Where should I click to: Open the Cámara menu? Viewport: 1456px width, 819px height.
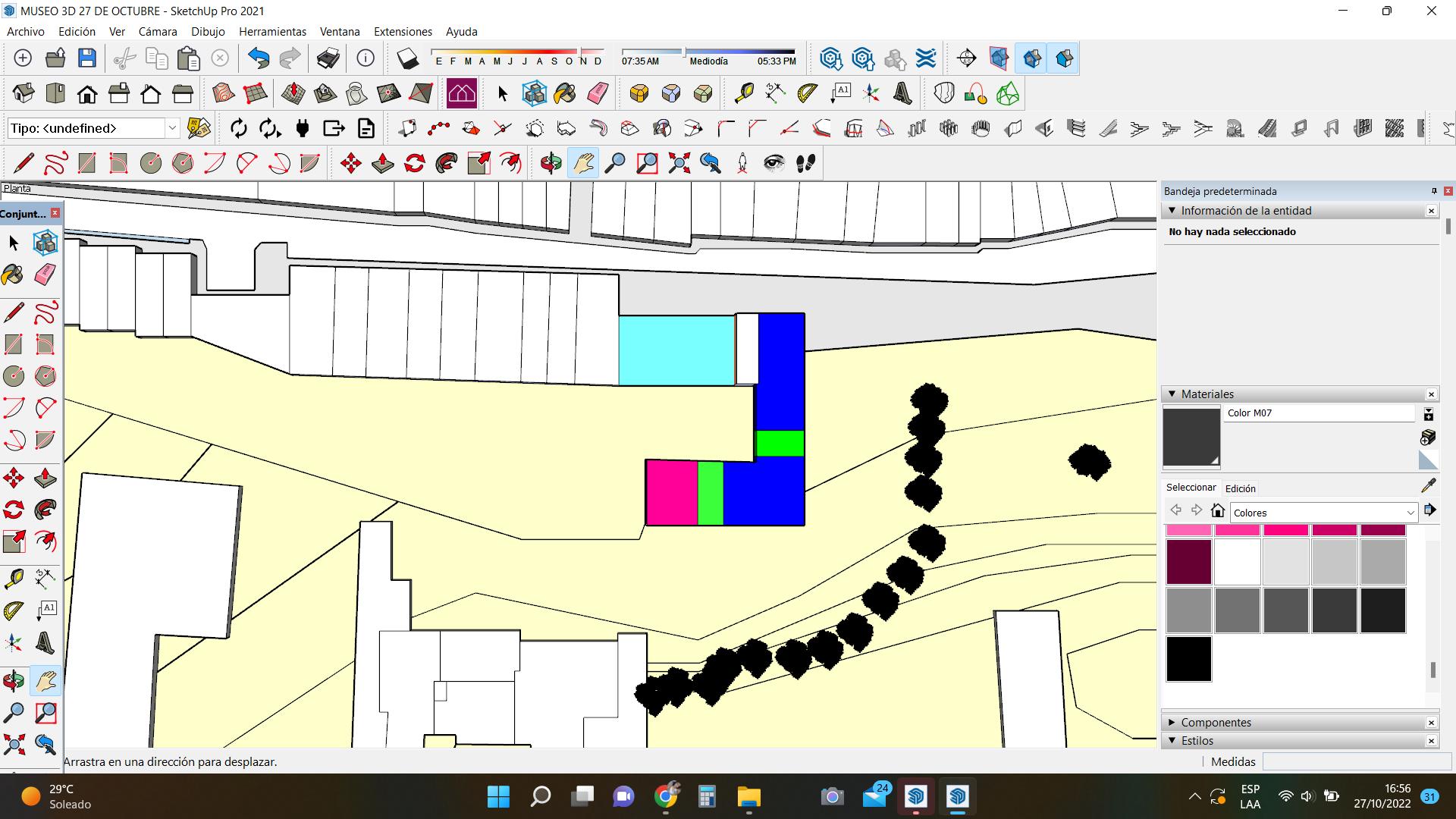point(158,32)
